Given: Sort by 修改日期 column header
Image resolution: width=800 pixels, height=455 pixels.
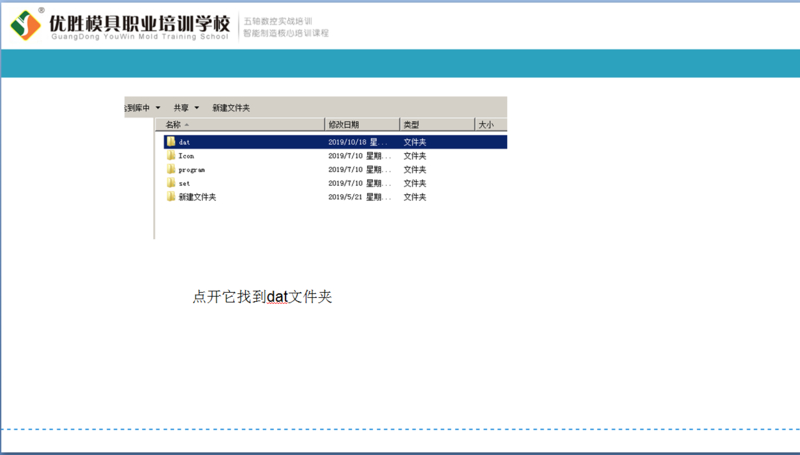Looking at the screenshot, I should (x=343, y=125).
